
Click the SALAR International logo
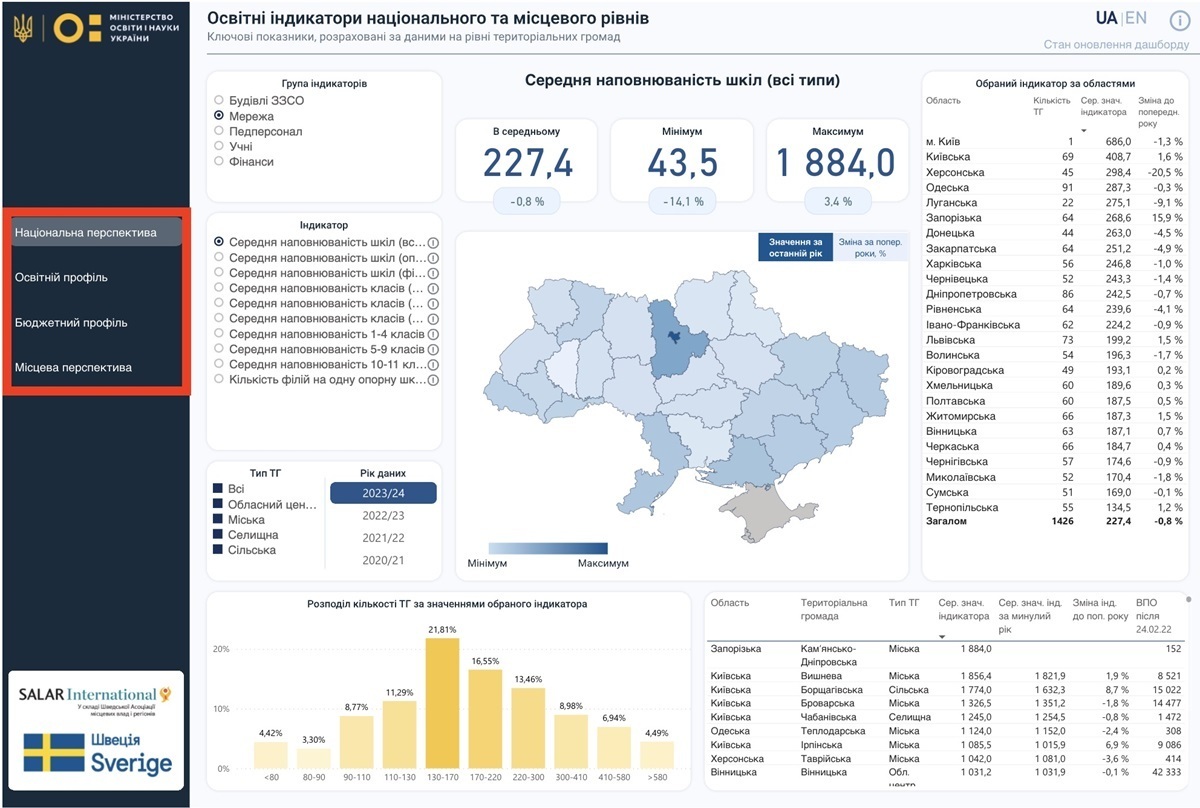click(x=95, y=698)
